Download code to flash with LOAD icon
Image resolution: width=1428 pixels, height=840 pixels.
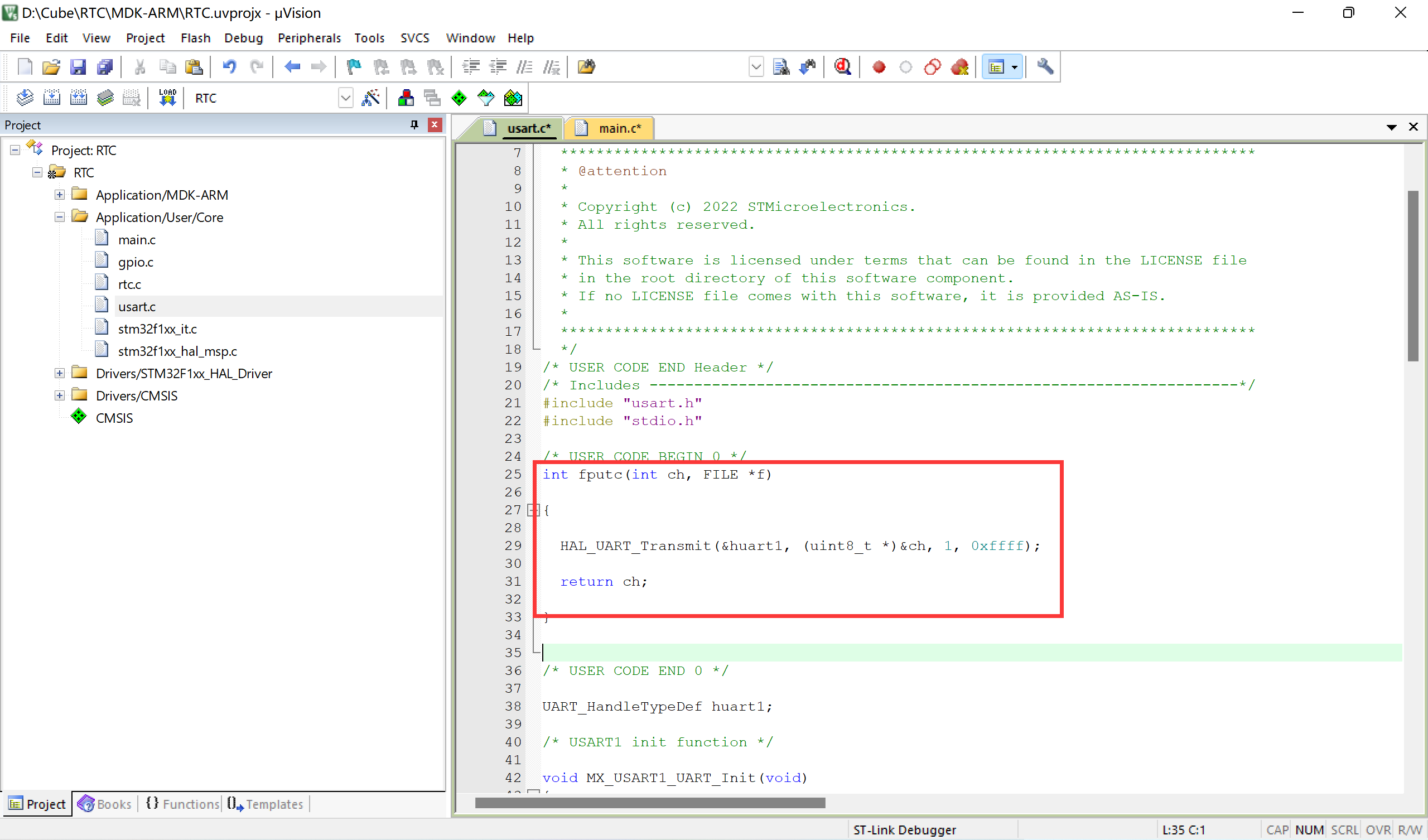click(167, 98)
